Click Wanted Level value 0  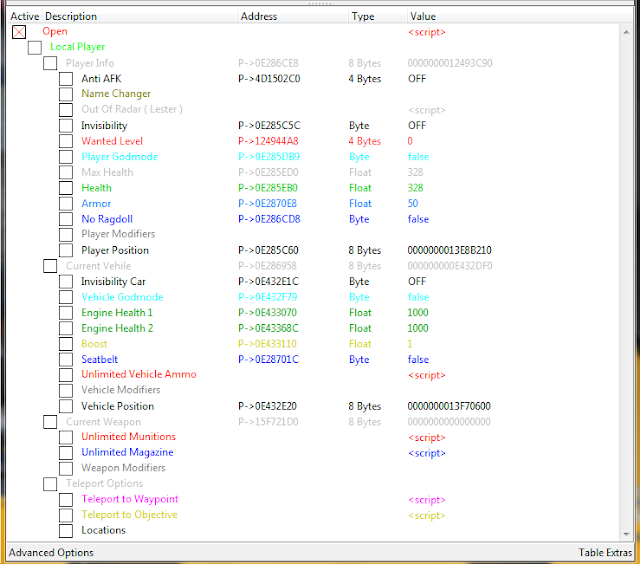[x=410, y=141]
